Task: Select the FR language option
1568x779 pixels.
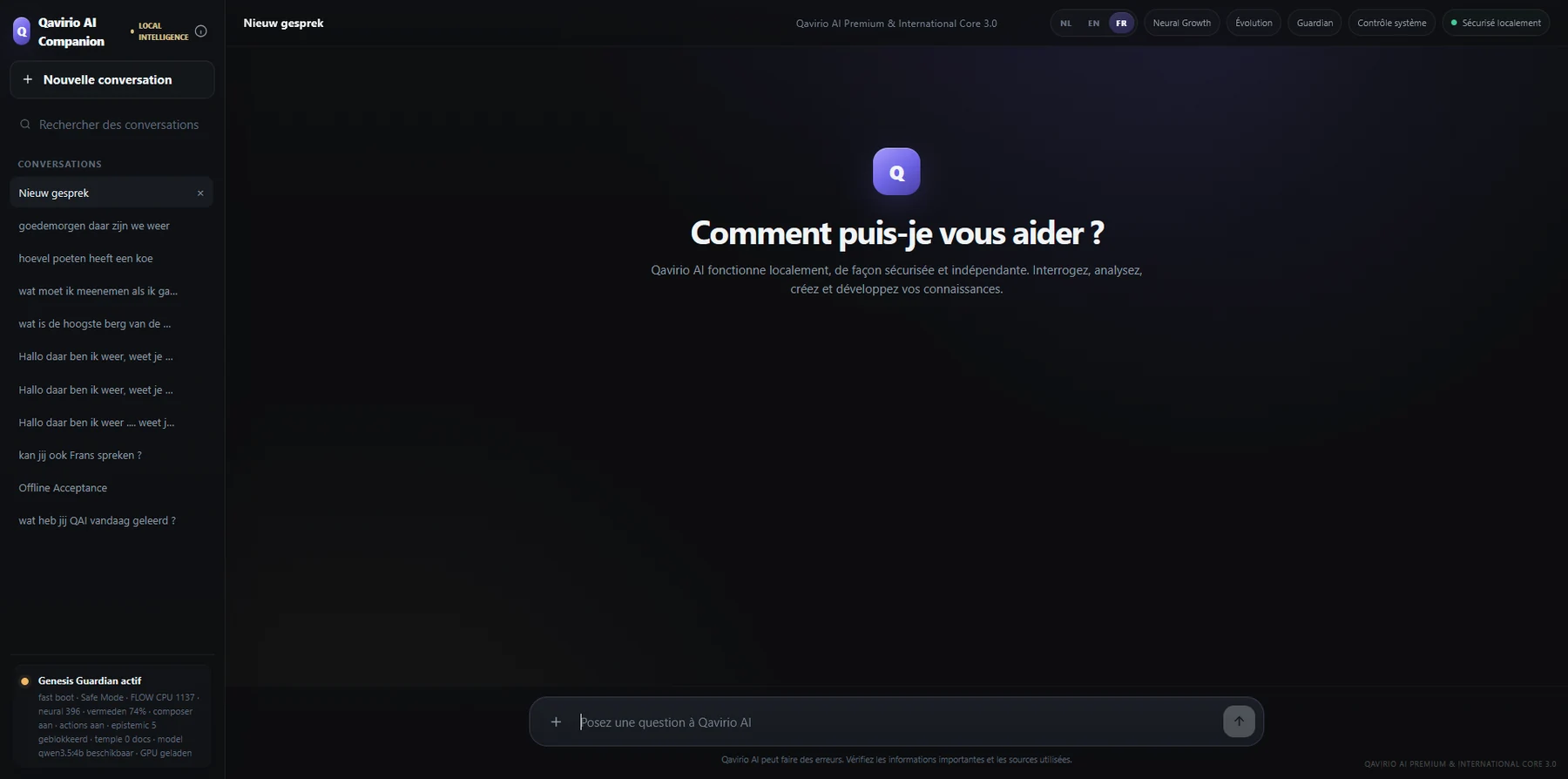Action: pos(1121,24)
